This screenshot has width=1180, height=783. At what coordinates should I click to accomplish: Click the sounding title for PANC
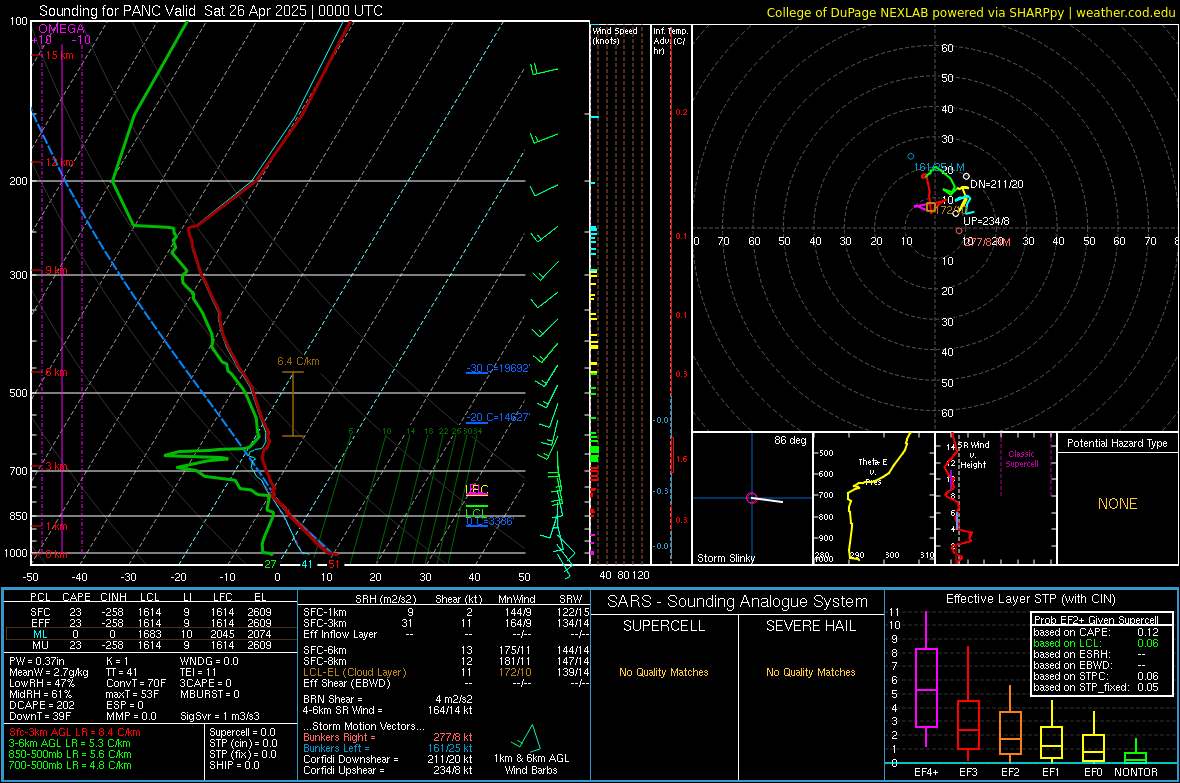[x=211, y=11]
